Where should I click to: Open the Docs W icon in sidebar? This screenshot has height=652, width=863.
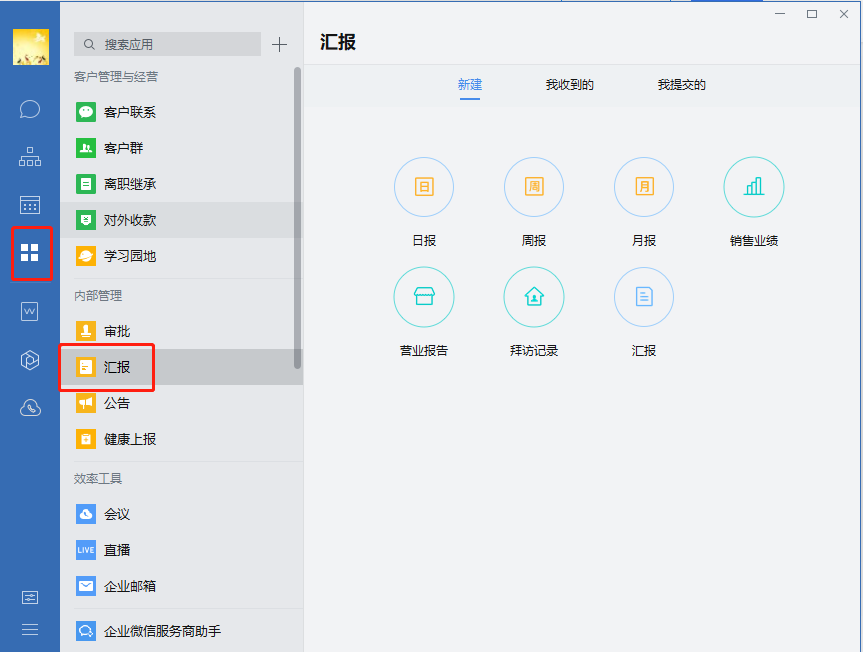30,311
